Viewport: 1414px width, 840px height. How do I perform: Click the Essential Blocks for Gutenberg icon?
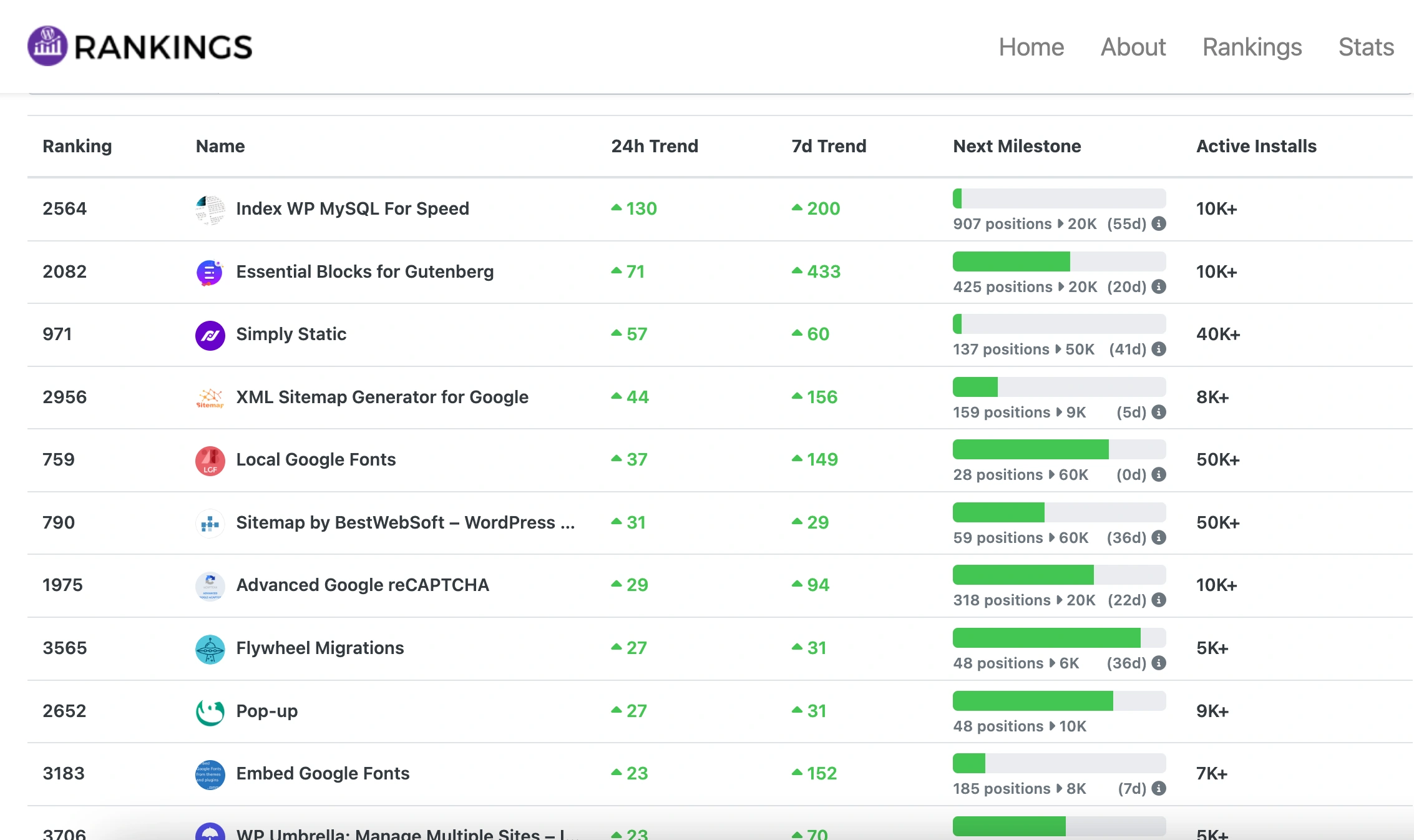[x=210, y=272]
